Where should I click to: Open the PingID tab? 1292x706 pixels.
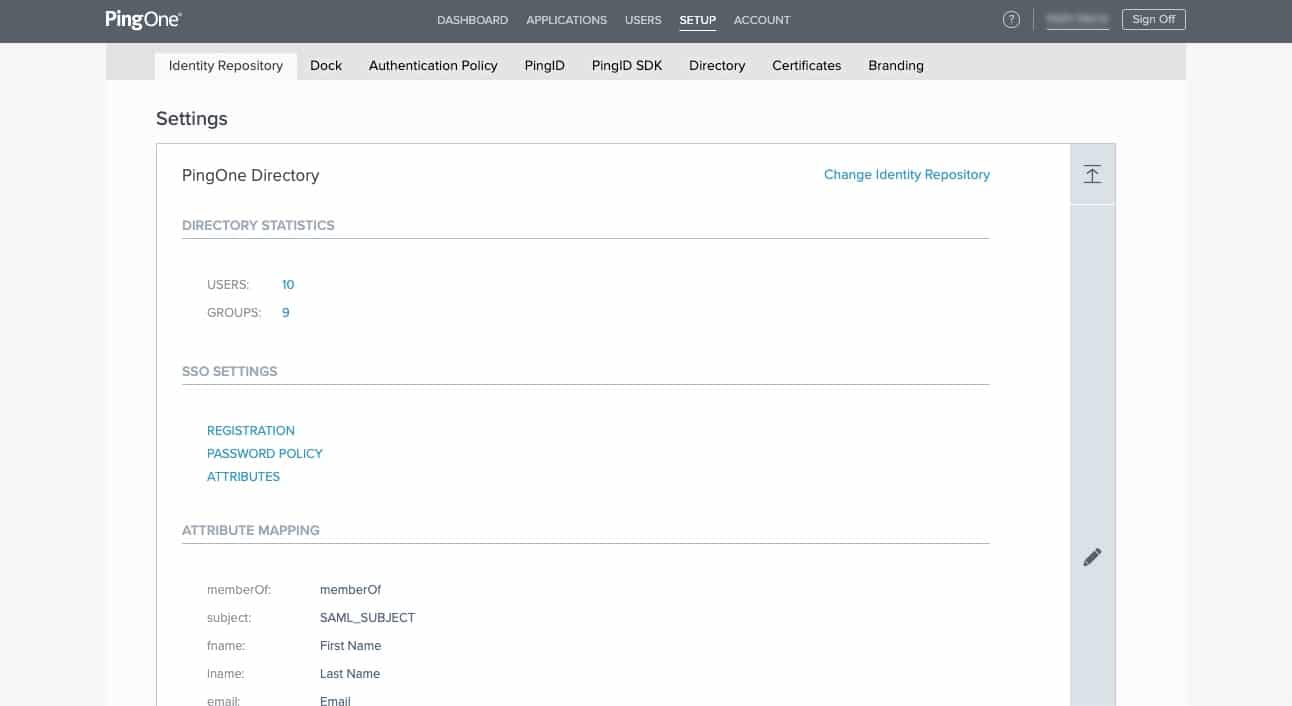point(544,66)
